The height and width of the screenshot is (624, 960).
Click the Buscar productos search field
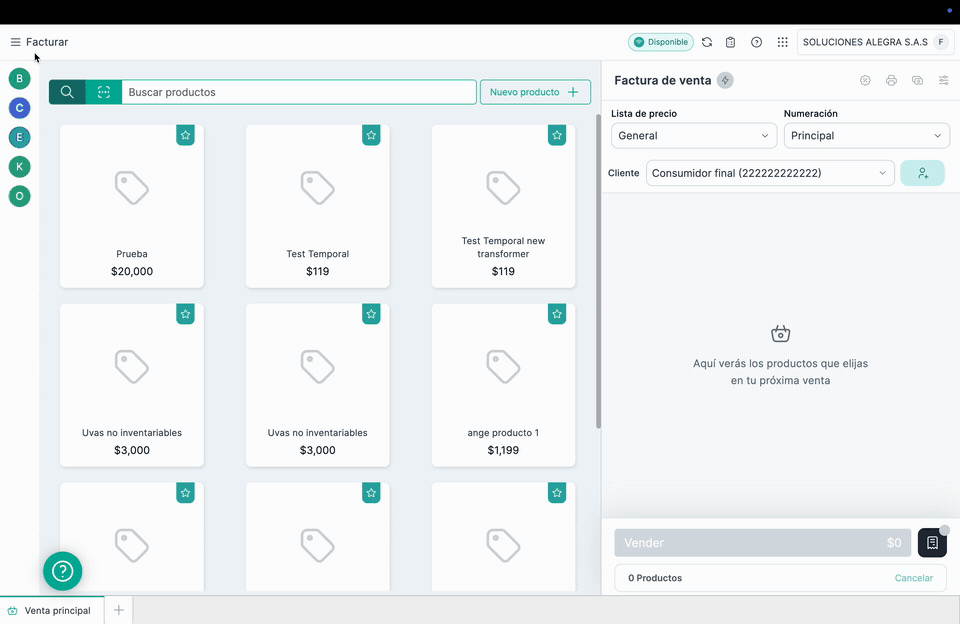point(298,92)
